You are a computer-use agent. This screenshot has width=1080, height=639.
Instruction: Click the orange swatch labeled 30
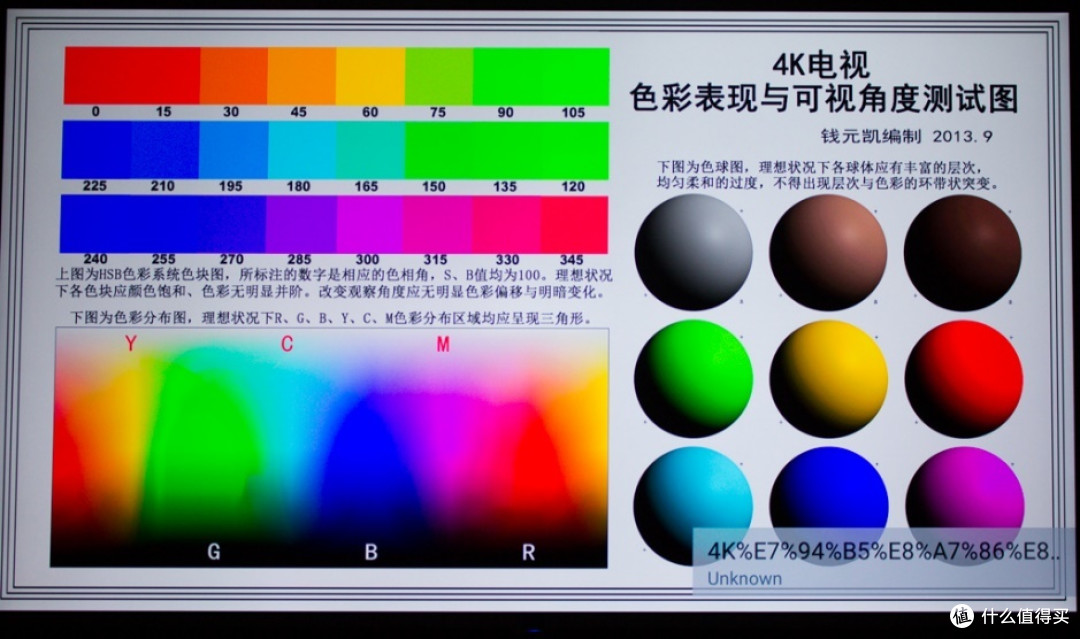(233, 76)
